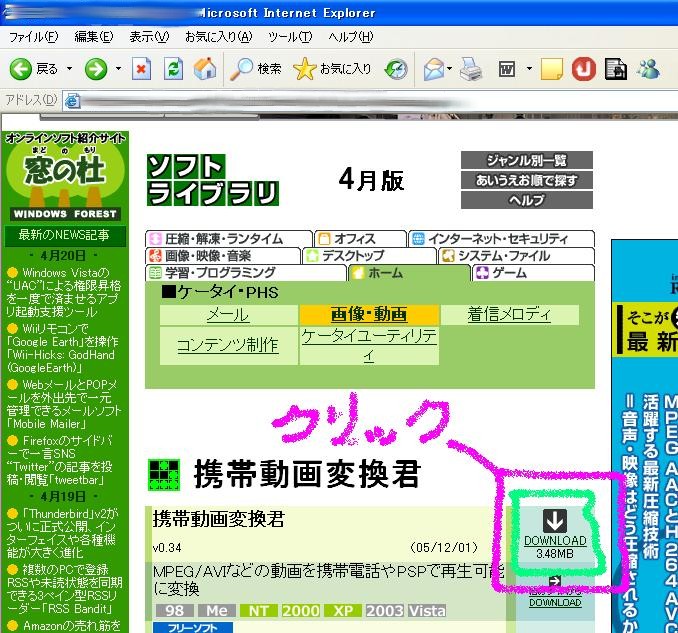Screen dimensions: 678x633
Task: Click the red circular U toolbar icon
Action: (x=584, y=69)
